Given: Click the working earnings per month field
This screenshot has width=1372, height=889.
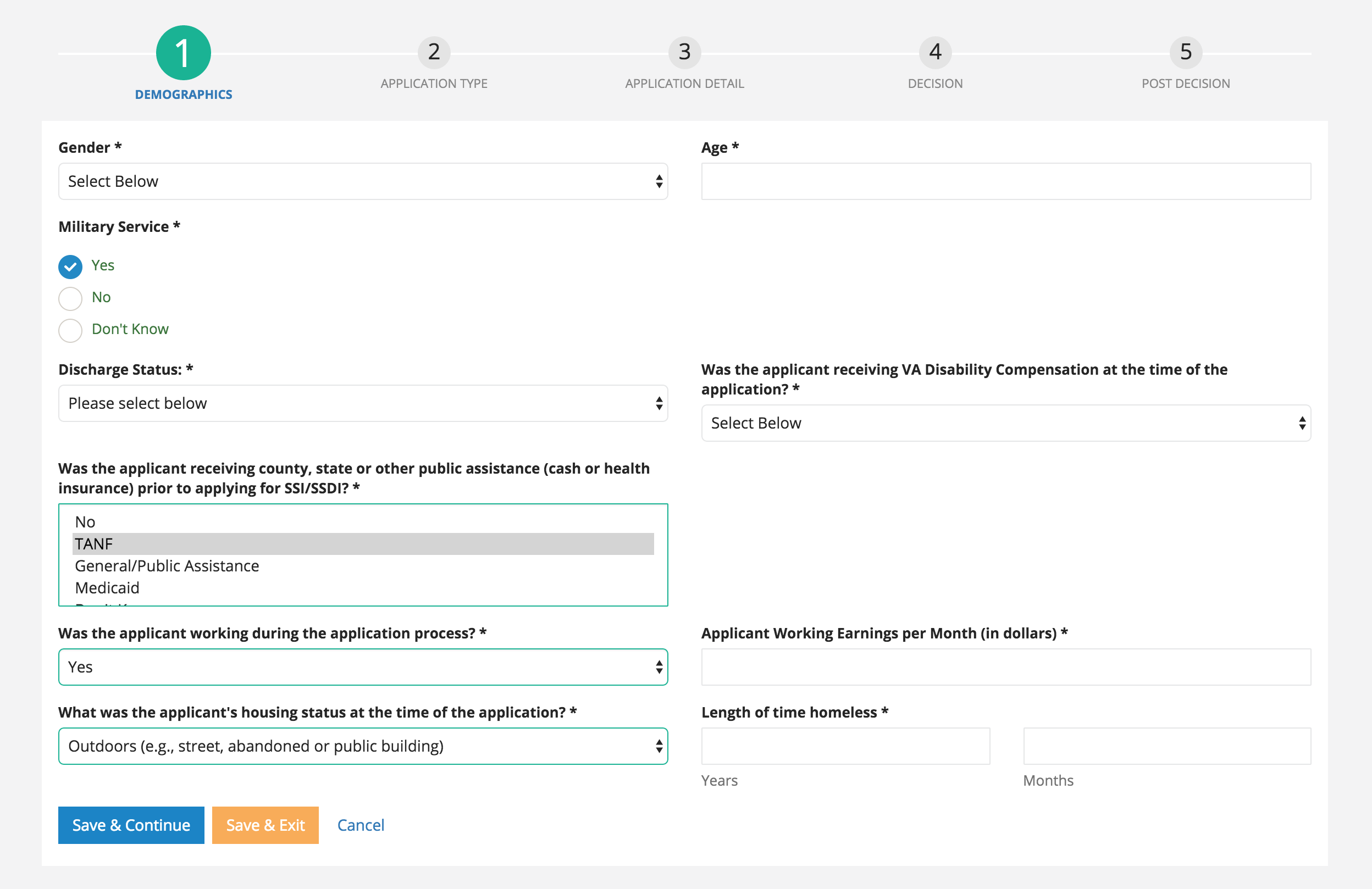Looking at the screenshot, I should pyautogui.click(x=1005, y=667).
